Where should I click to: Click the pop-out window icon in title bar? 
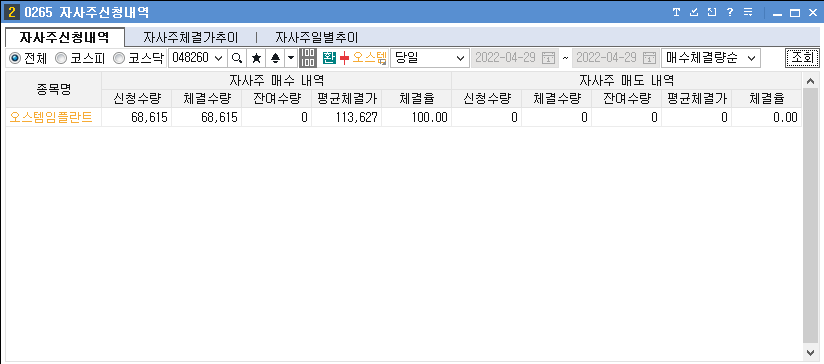tap(712, 12)
